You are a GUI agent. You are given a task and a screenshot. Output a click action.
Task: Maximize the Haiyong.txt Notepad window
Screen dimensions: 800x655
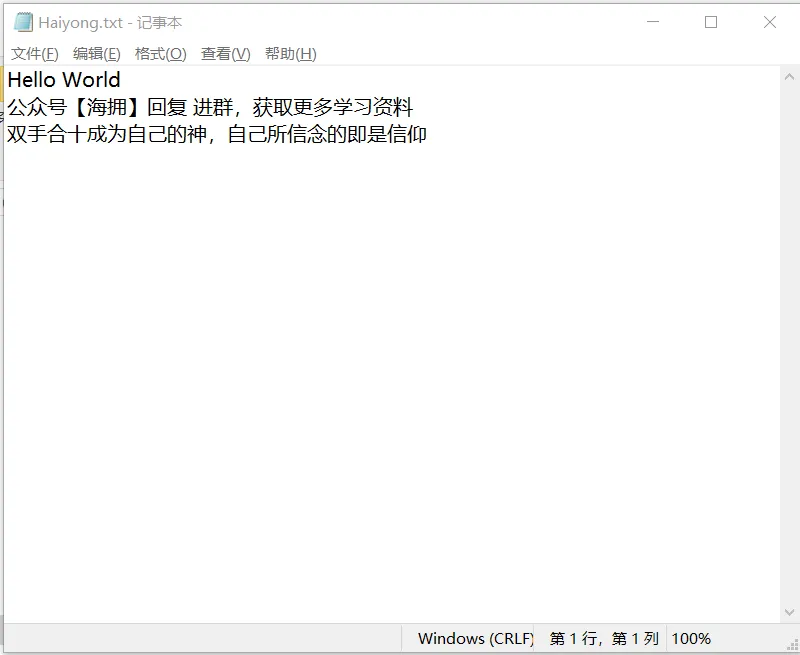coord(711,22)
